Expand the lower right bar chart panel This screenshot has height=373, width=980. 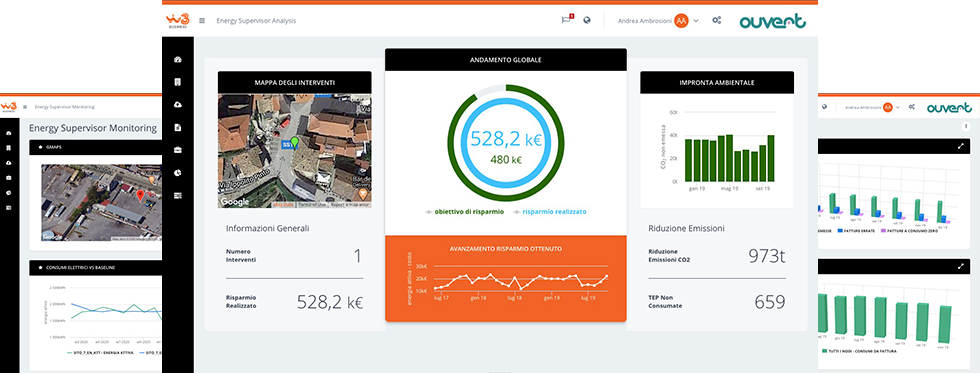pos(961,266)
